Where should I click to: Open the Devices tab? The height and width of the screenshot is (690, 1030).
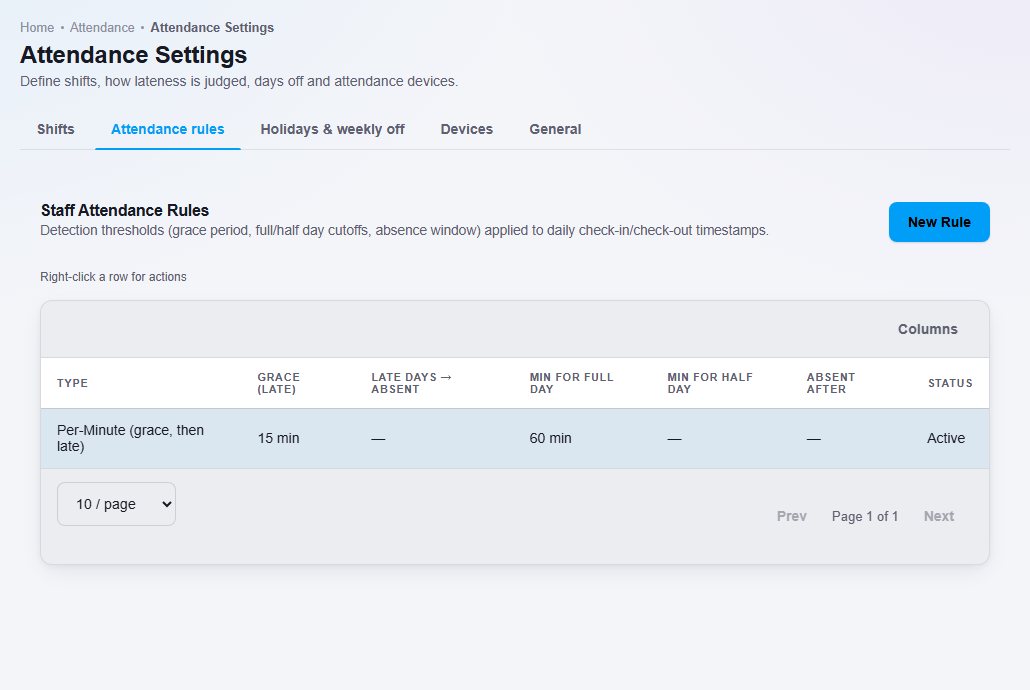466,129
